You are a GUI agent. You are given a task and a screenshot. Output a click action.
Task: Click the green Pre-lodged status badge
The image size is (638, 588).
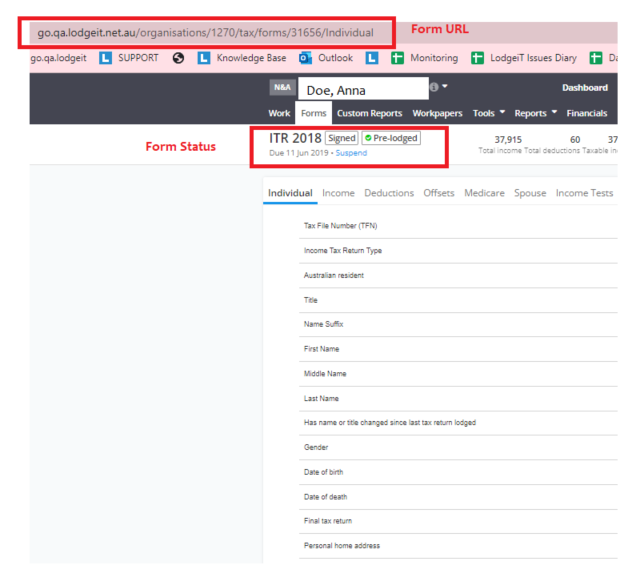[x=391, y=138]
